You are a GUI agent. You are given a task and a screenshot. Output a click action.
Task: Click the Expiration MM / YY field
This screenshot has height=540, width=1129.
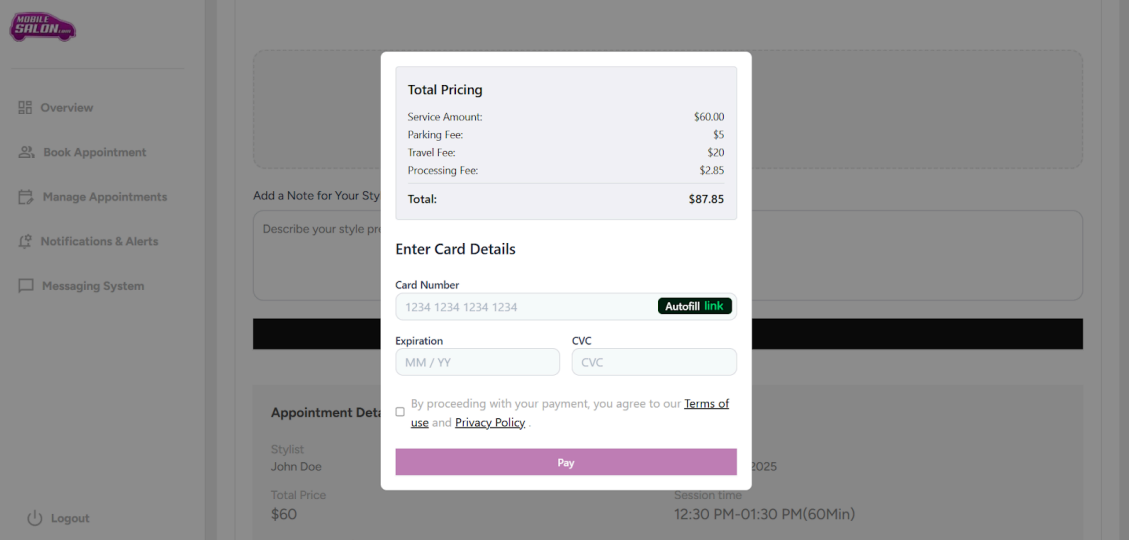477,362
